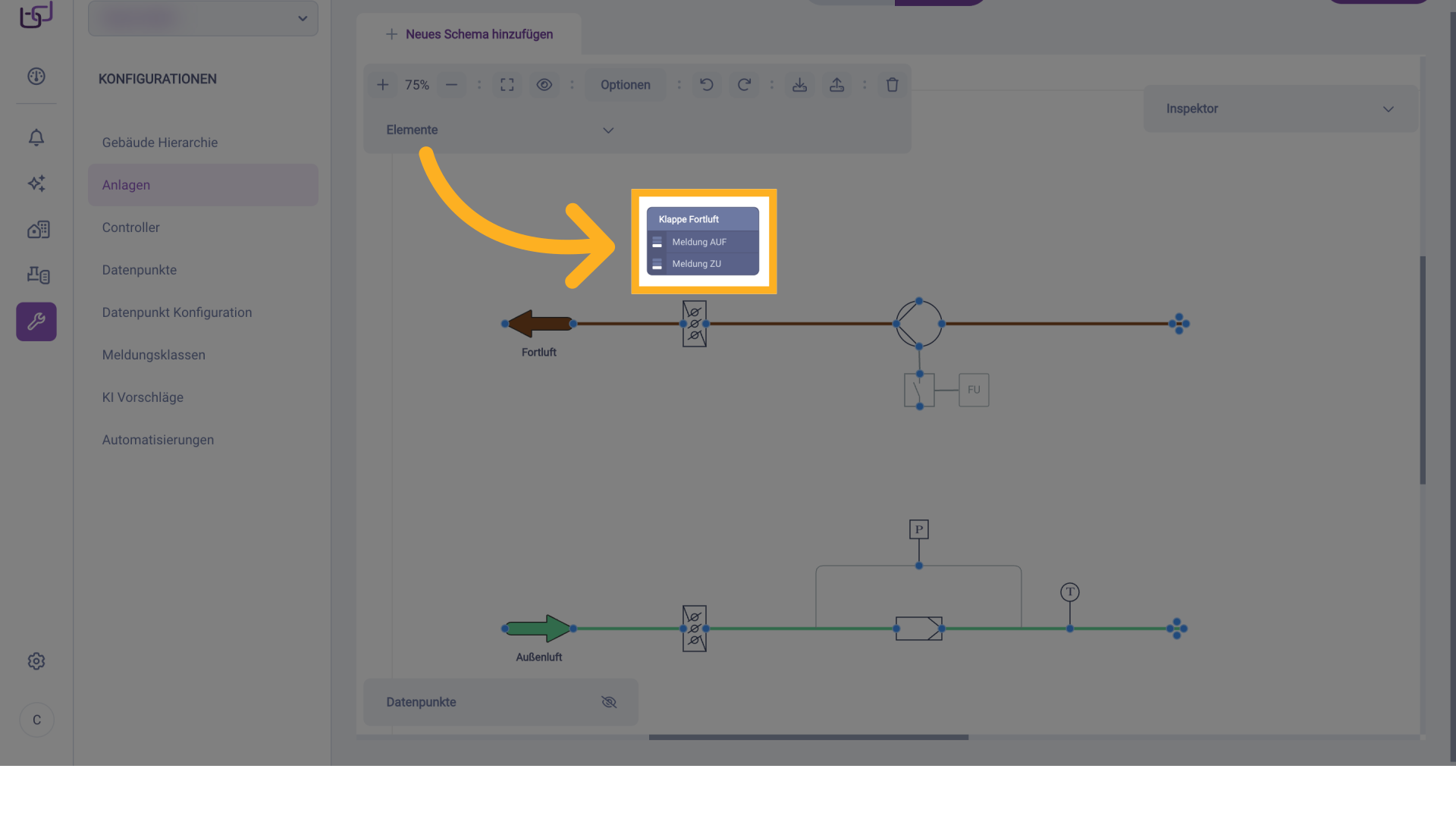This screenshot has width=1456, height=819.
Task: Redo the schema change
Action: [x=744, y=85]
